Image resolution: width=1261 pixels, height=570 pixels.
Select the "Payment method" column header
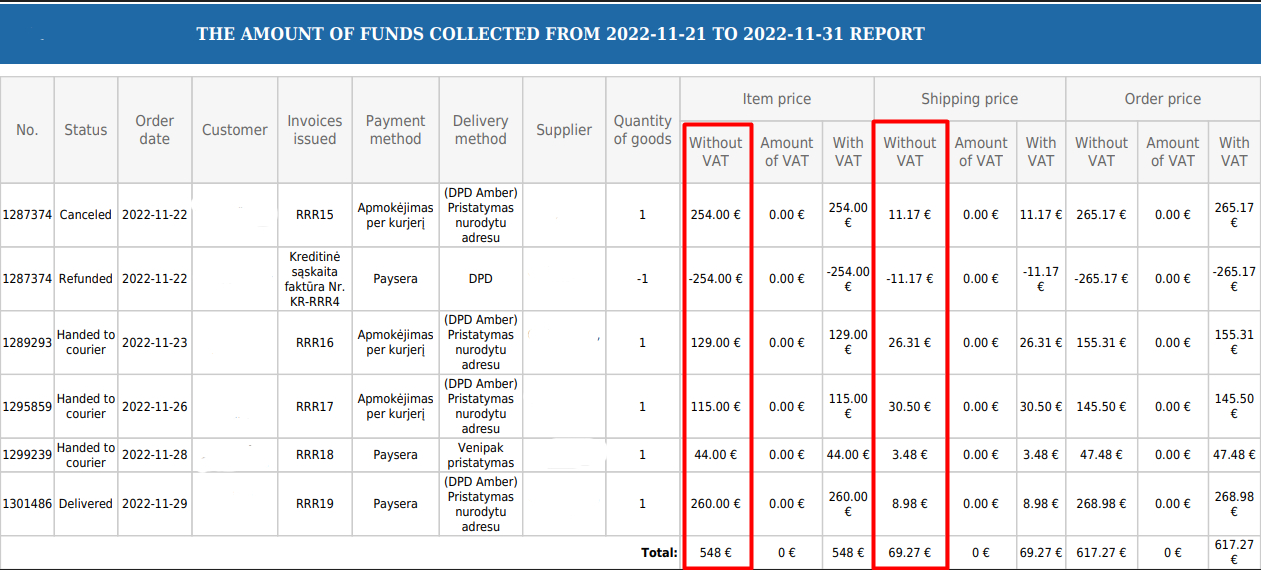pyautogui.click(x=395, y=130)
